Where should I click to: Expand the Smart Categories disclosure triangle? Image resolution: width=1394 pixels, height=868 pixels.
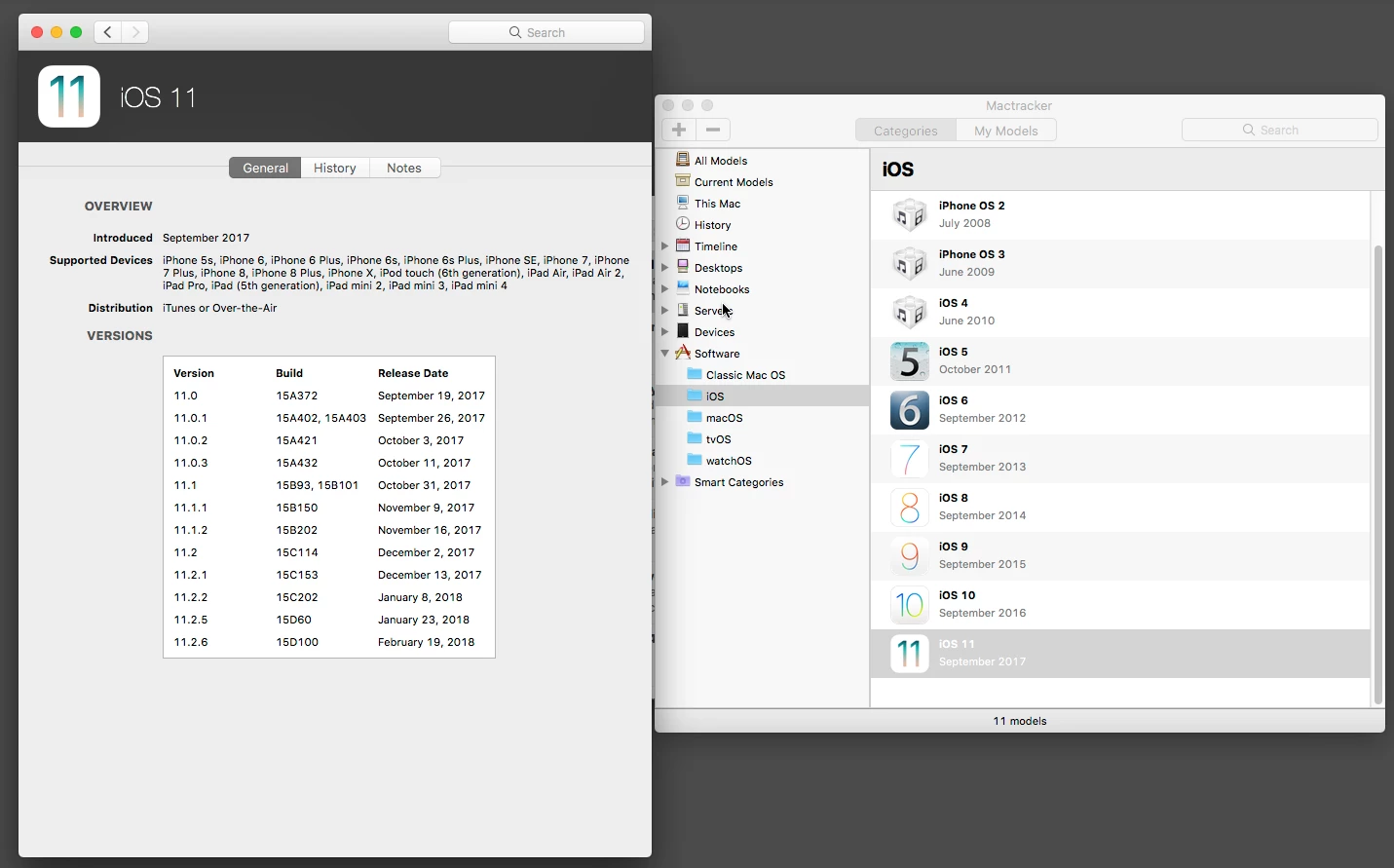click(665, 482)
